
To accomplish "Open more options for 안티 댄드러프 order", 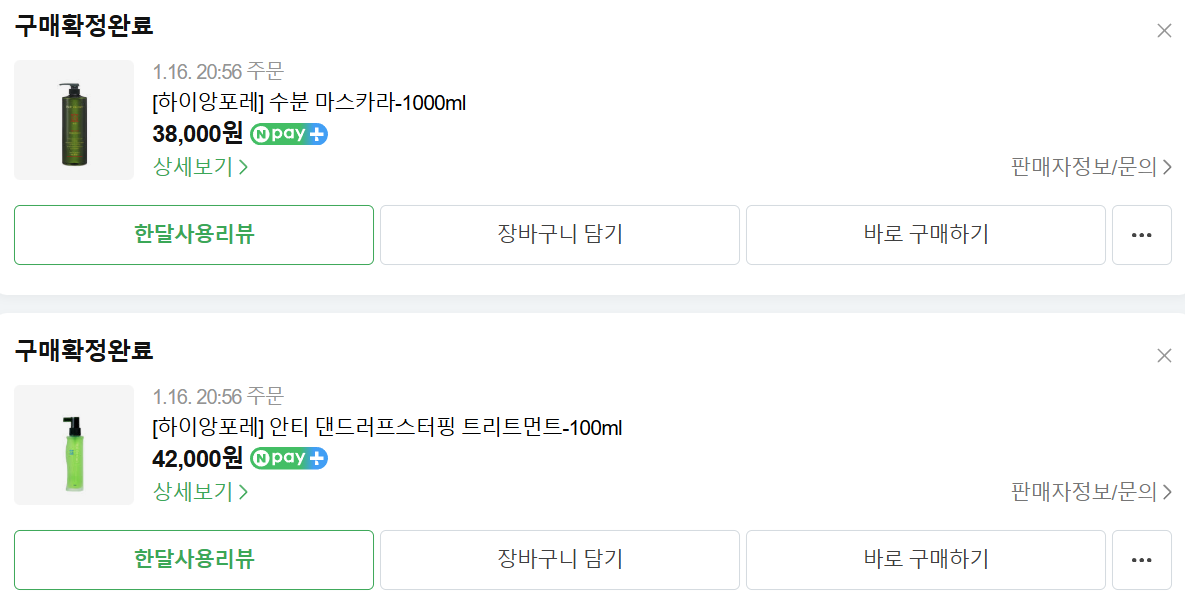I will pyautogui.click(x=1141, y=560).
